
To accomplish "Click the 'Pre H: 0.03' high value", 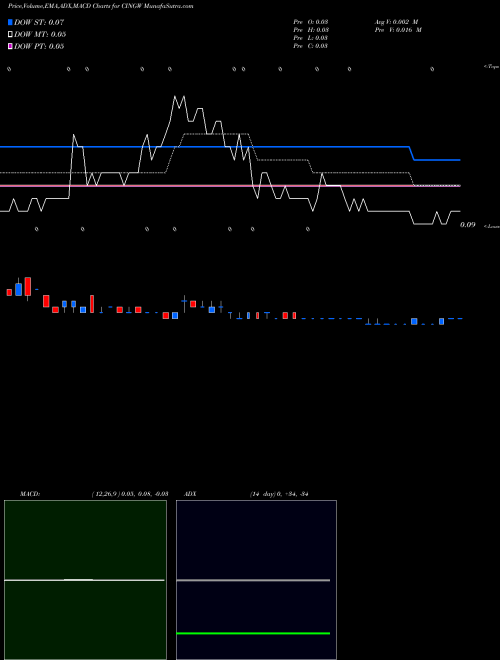I will click(311, 30).
